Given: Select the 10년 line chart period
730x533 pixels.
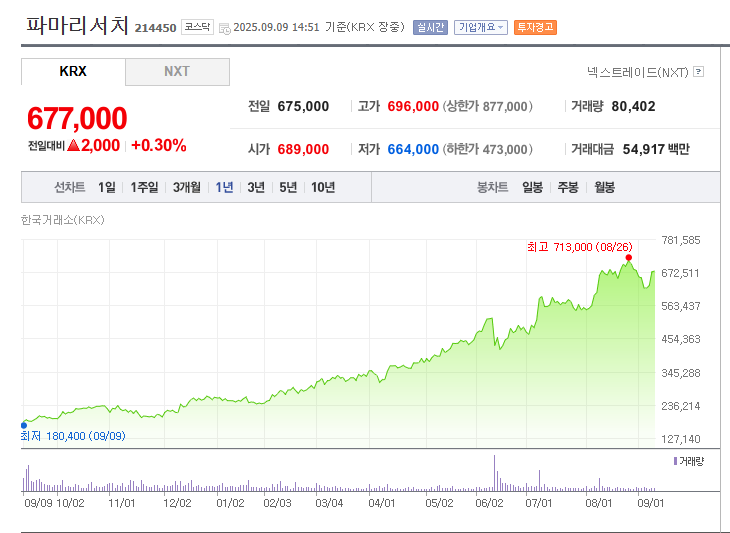Looking at the screenshot, I should [323, 187].
